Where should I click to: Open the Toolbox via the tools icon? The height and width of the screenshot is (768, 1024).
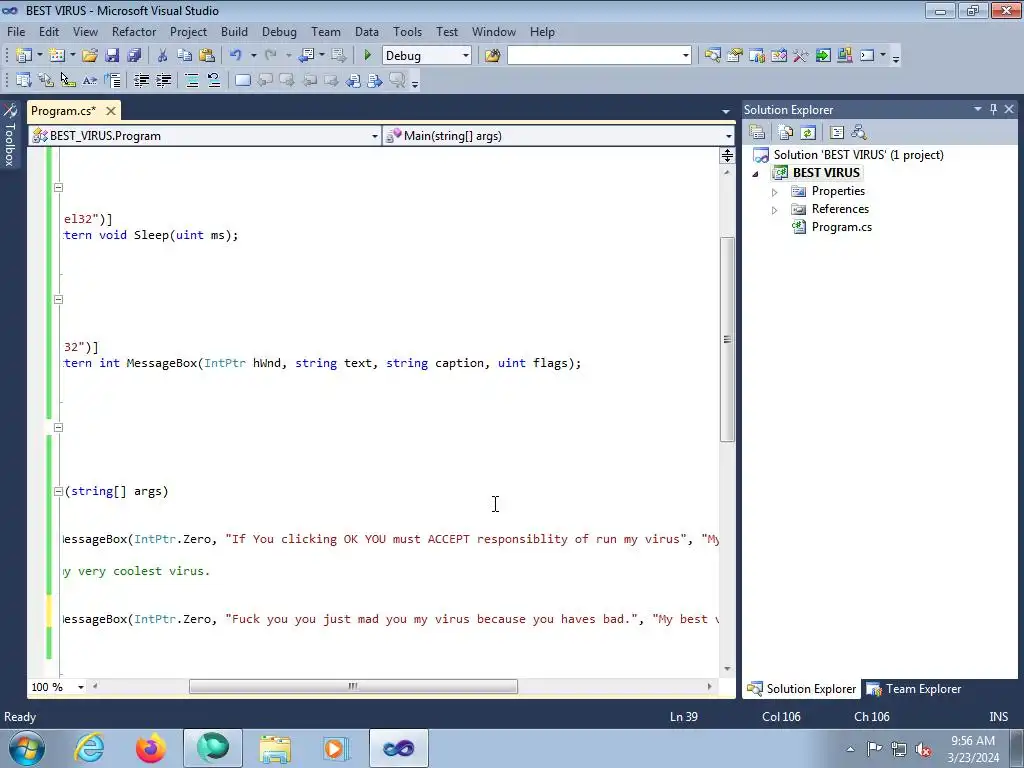[801, 56]
